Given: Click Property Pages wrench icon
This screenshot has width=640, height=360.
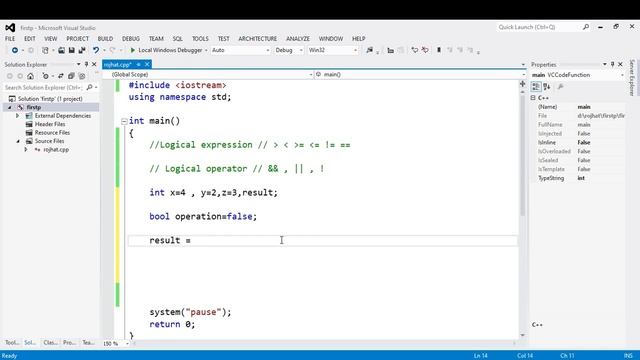Looking at the screenshot, I should [560, 87].
